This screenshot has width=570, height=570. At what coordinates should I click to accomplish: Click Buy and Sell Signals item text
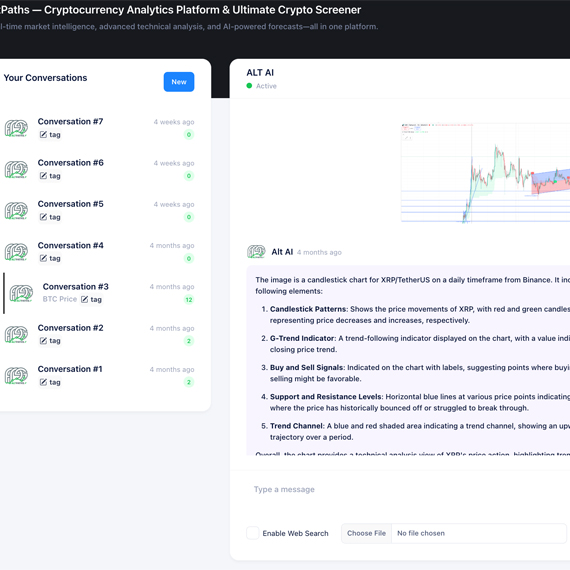pos(420,373)
